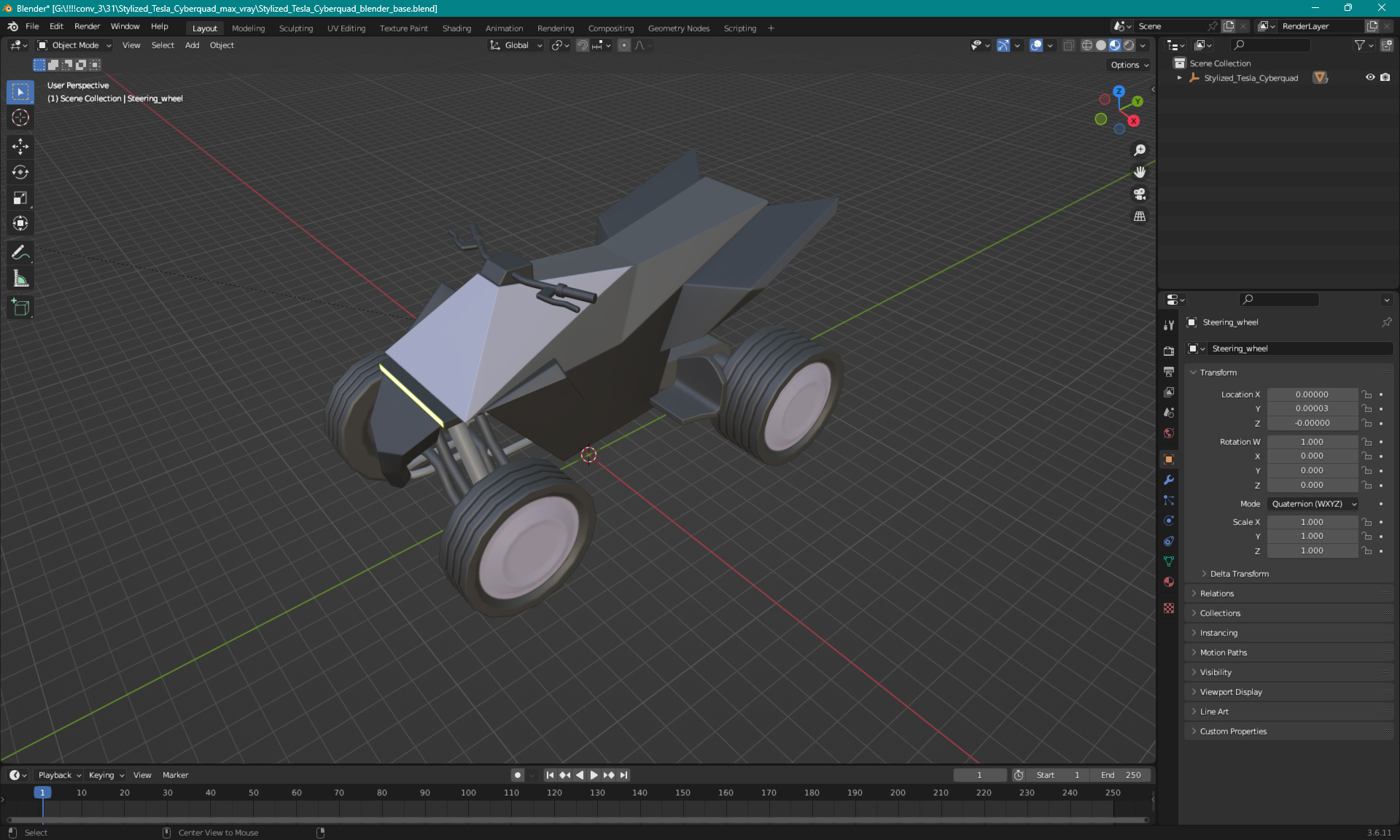Expand Viewport Display panel
The width and height of the screenshot is (1400, 840).
(1231, 692)
